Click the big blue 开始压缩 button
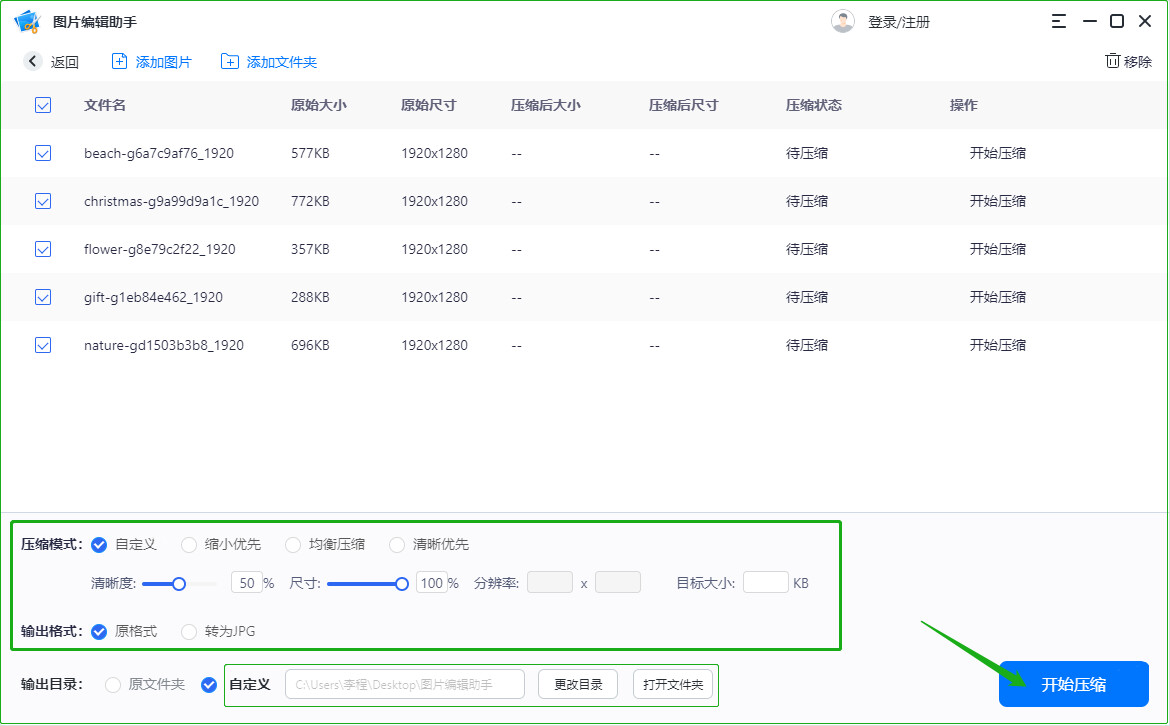This screenshot has height=726, width=1170. tap(1074, 684)
